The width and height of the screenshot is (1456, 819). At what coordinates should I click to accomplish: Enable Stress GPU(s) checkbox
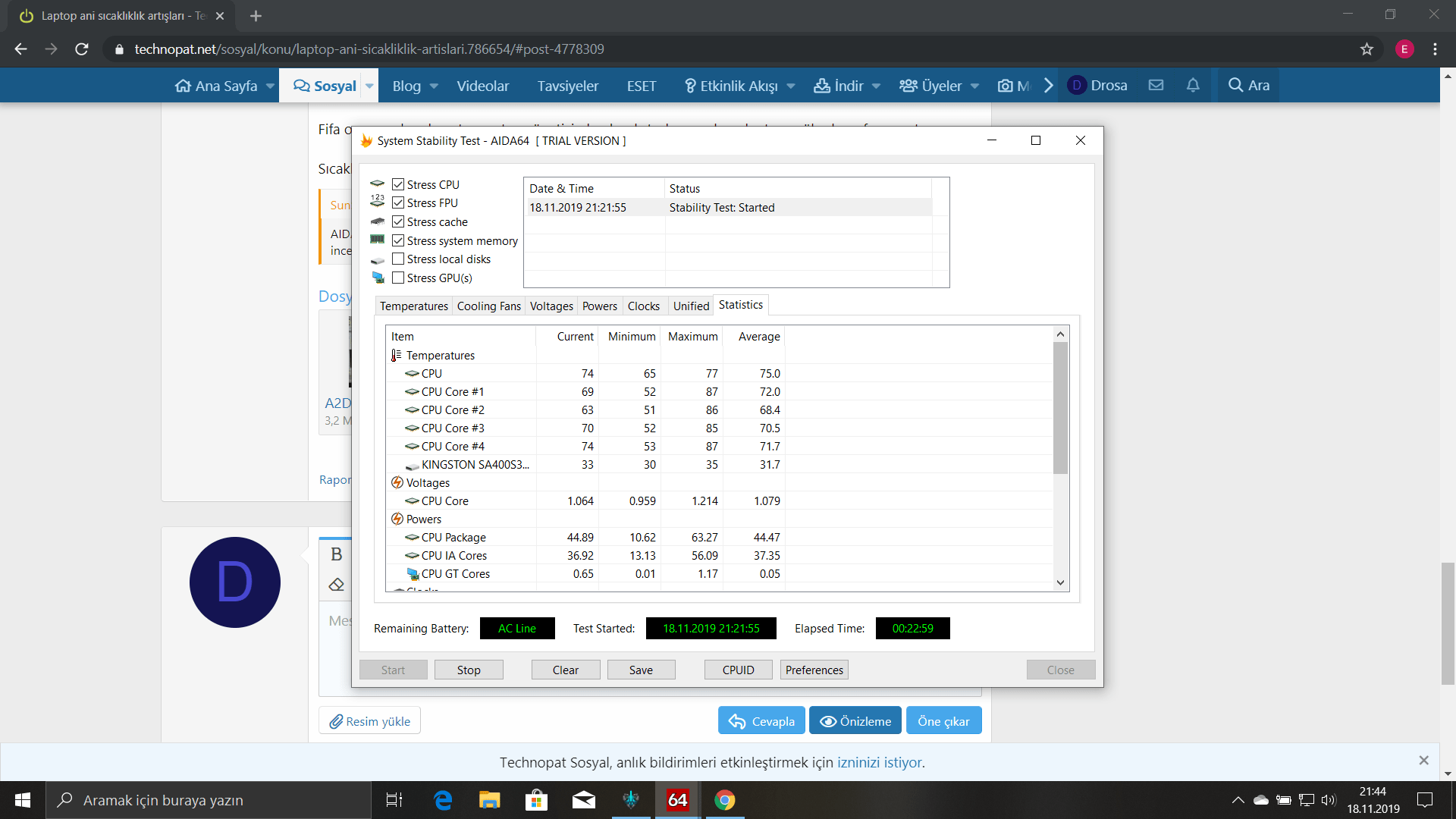[x=398, y=278]
